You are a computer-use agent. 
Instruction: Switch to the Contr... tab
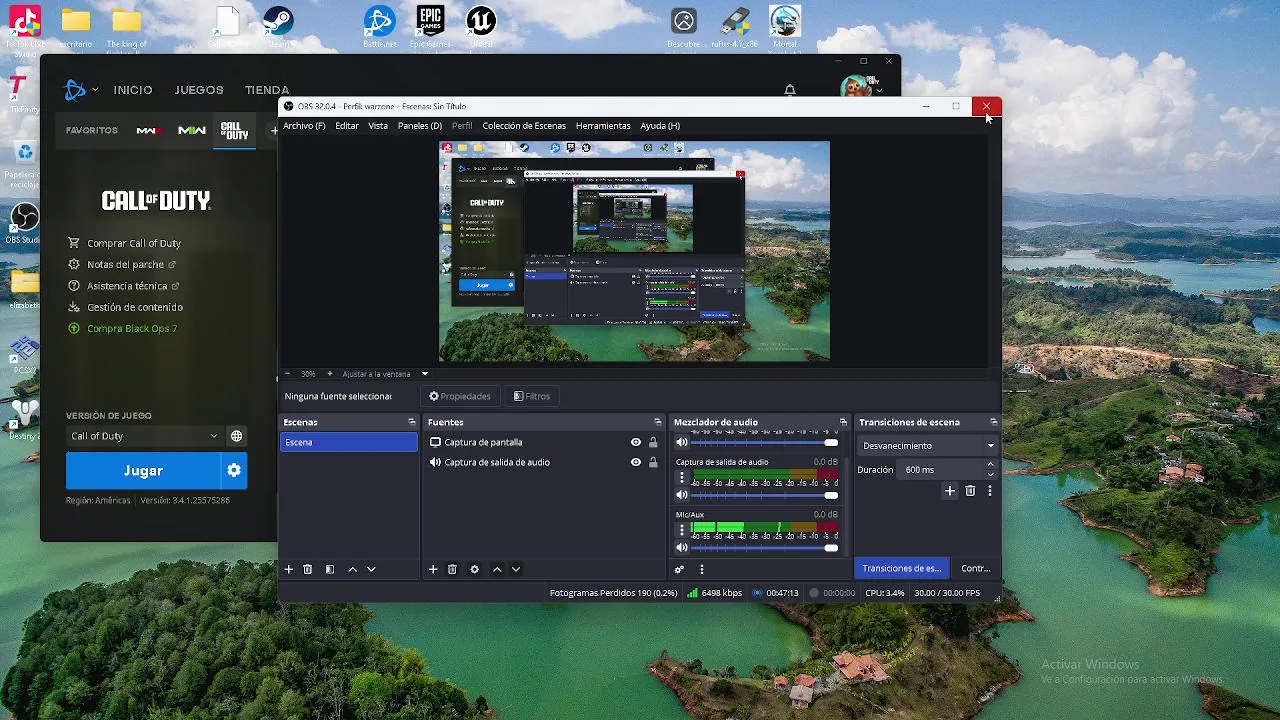click(975, 568)
